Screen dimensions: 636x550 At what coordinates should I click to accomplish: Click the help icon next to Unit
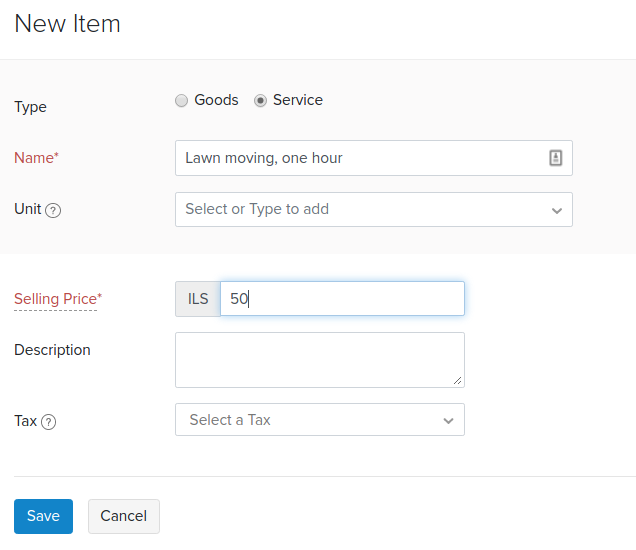pyautogui.click(x=54, y=211)
